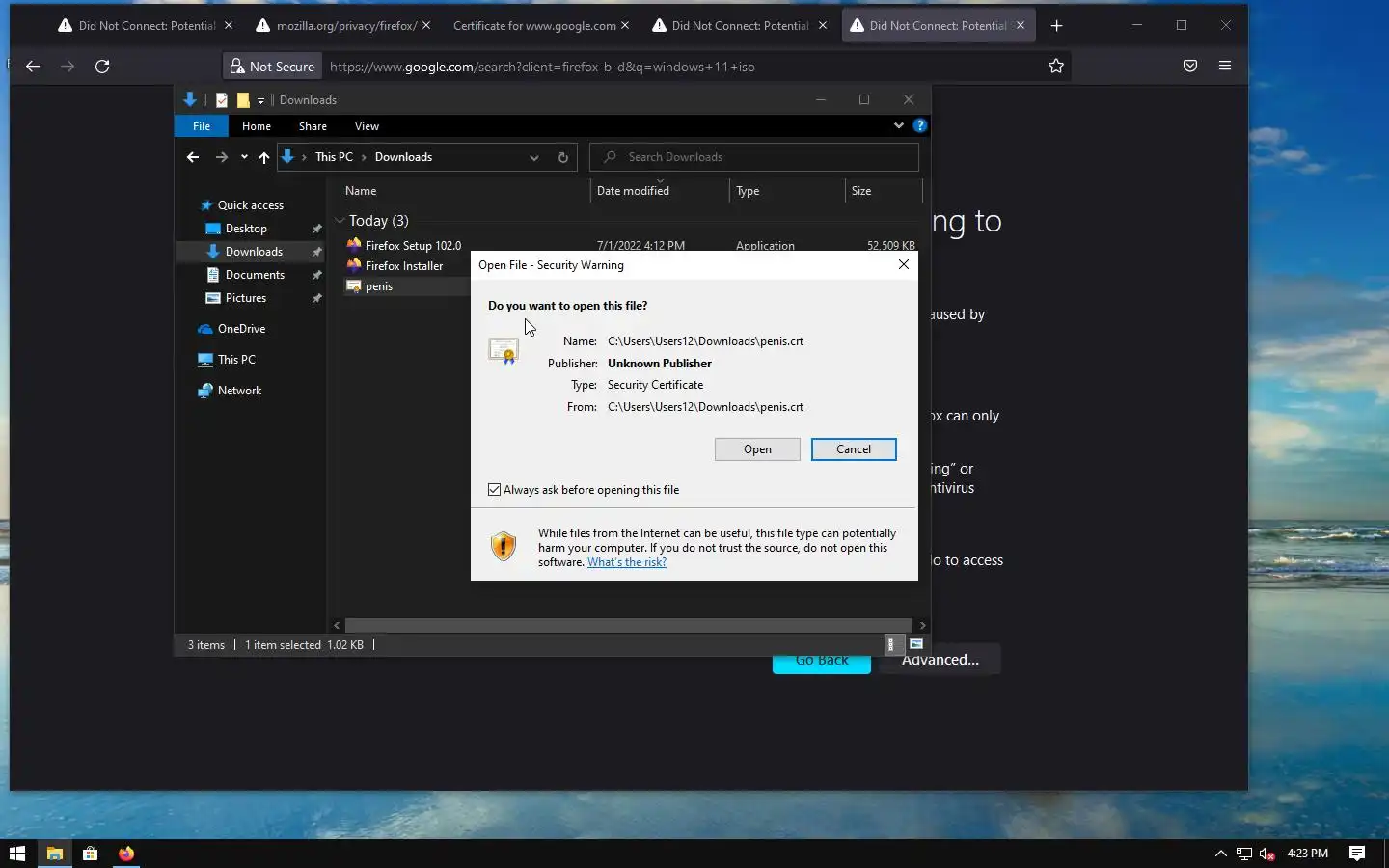This screenshot has height=868, width=1389.
Task: Click muted volume icon in system tray
Action: coord(1267,854)
